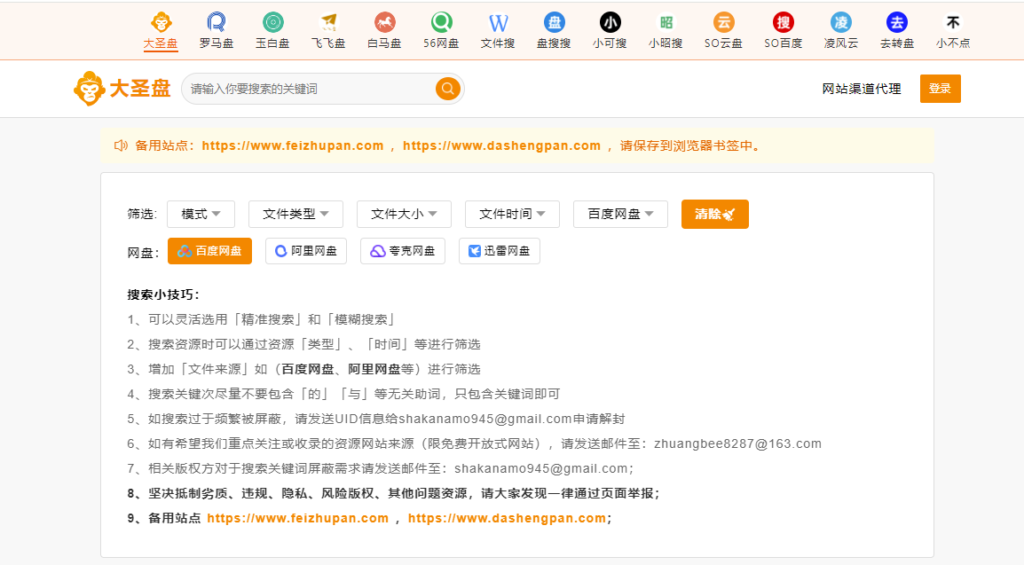Click the speaker announcement icon
This screenshot has width=1024, height=565.
121,146
